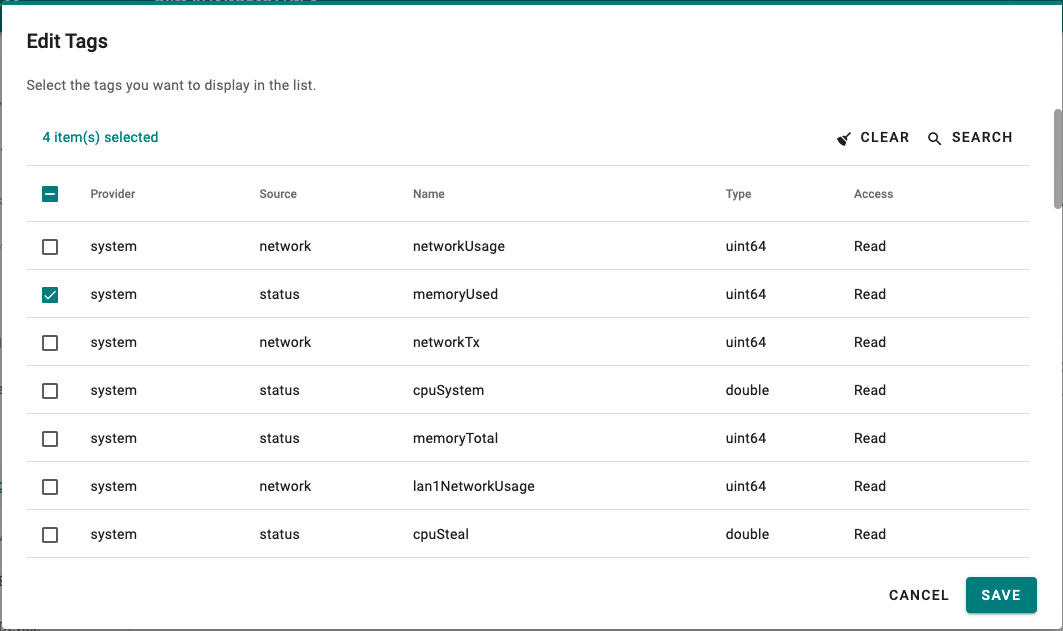Click 'system' provider in memoryTotal row
1063x631 pixels.
pos(113,439)
